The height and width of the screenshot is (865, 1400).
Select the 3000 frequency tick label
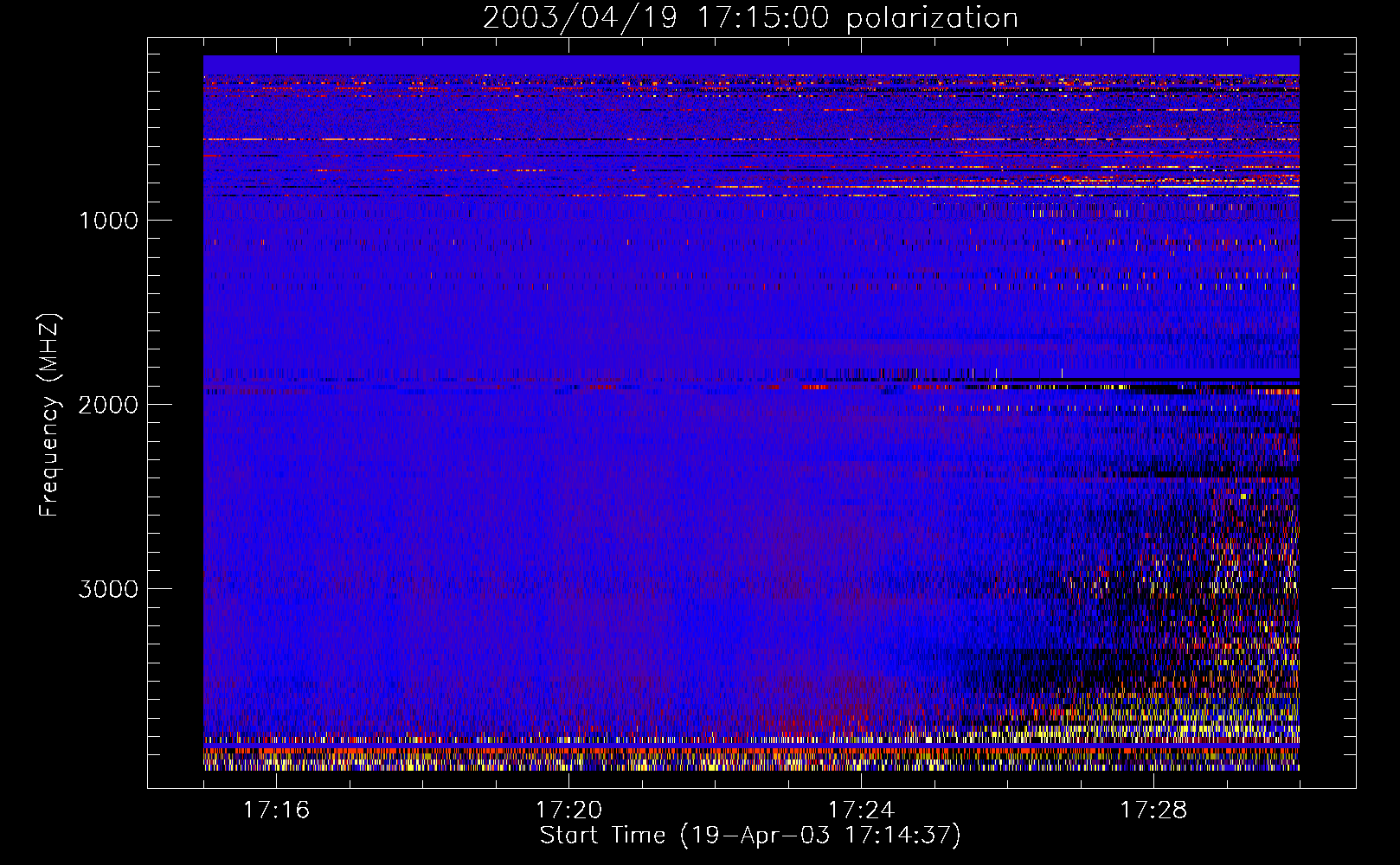pos(108,589)
